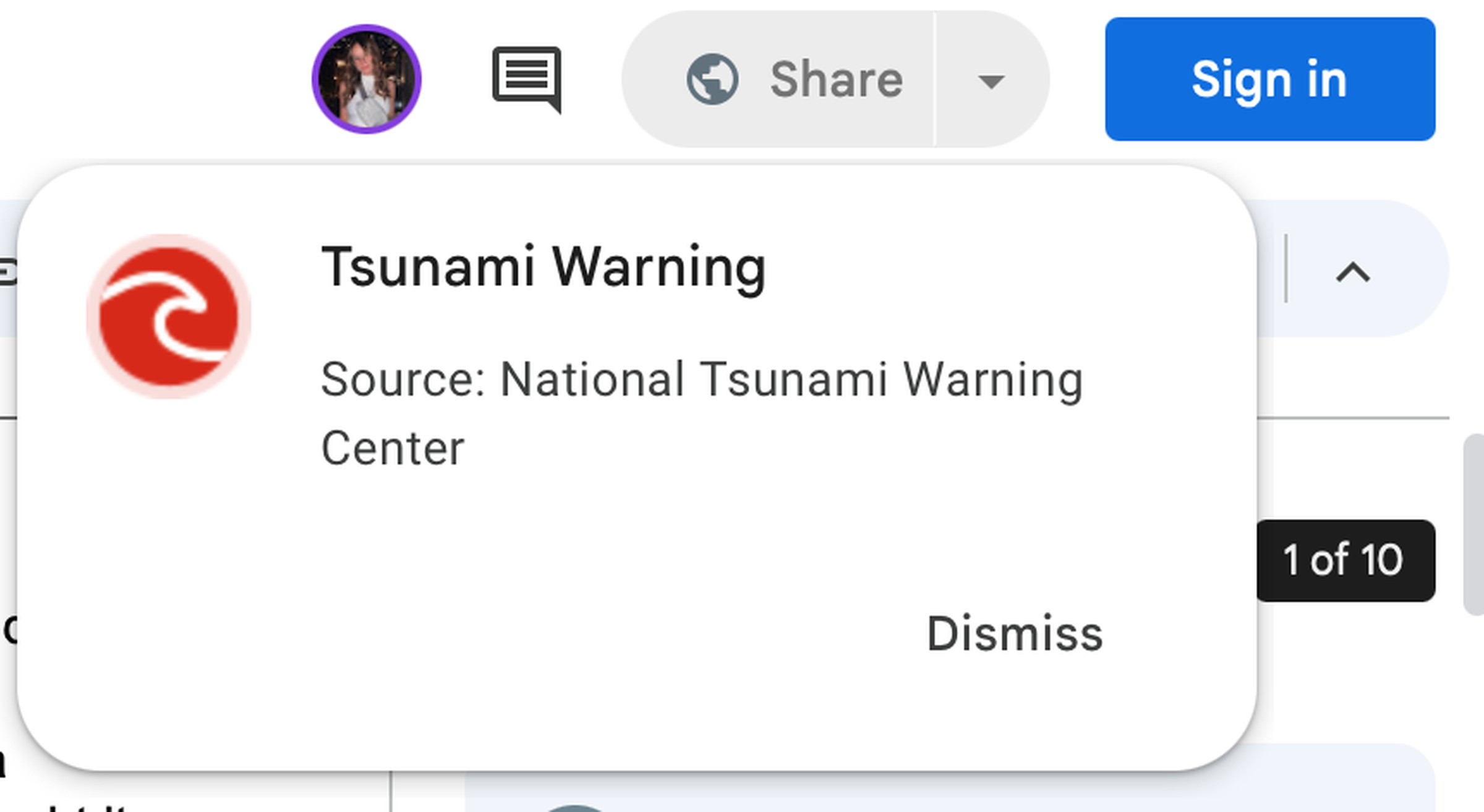1484x812 pixels.
Task: Click the light blue panel at bottom right
Action: [950, 779]
